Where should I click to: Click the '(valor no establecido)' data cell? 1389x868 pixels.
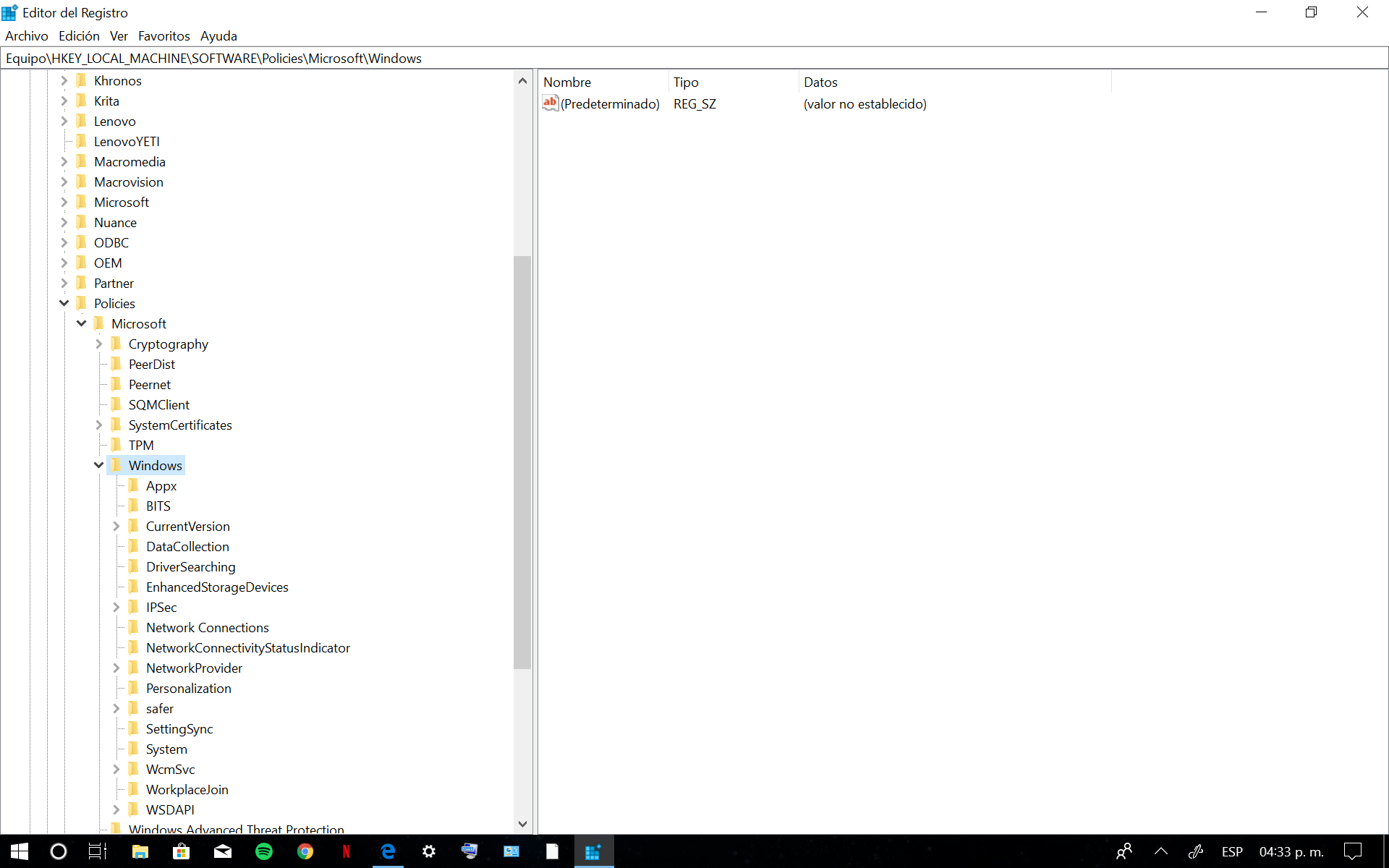pyautogui.click(x=865, y=104)
